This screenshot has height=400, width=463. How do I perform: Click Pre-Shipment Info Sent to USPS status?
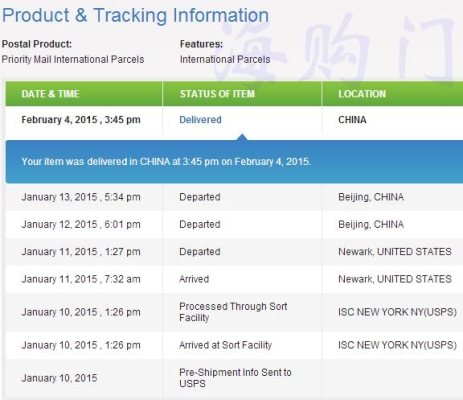coord(235,378)
